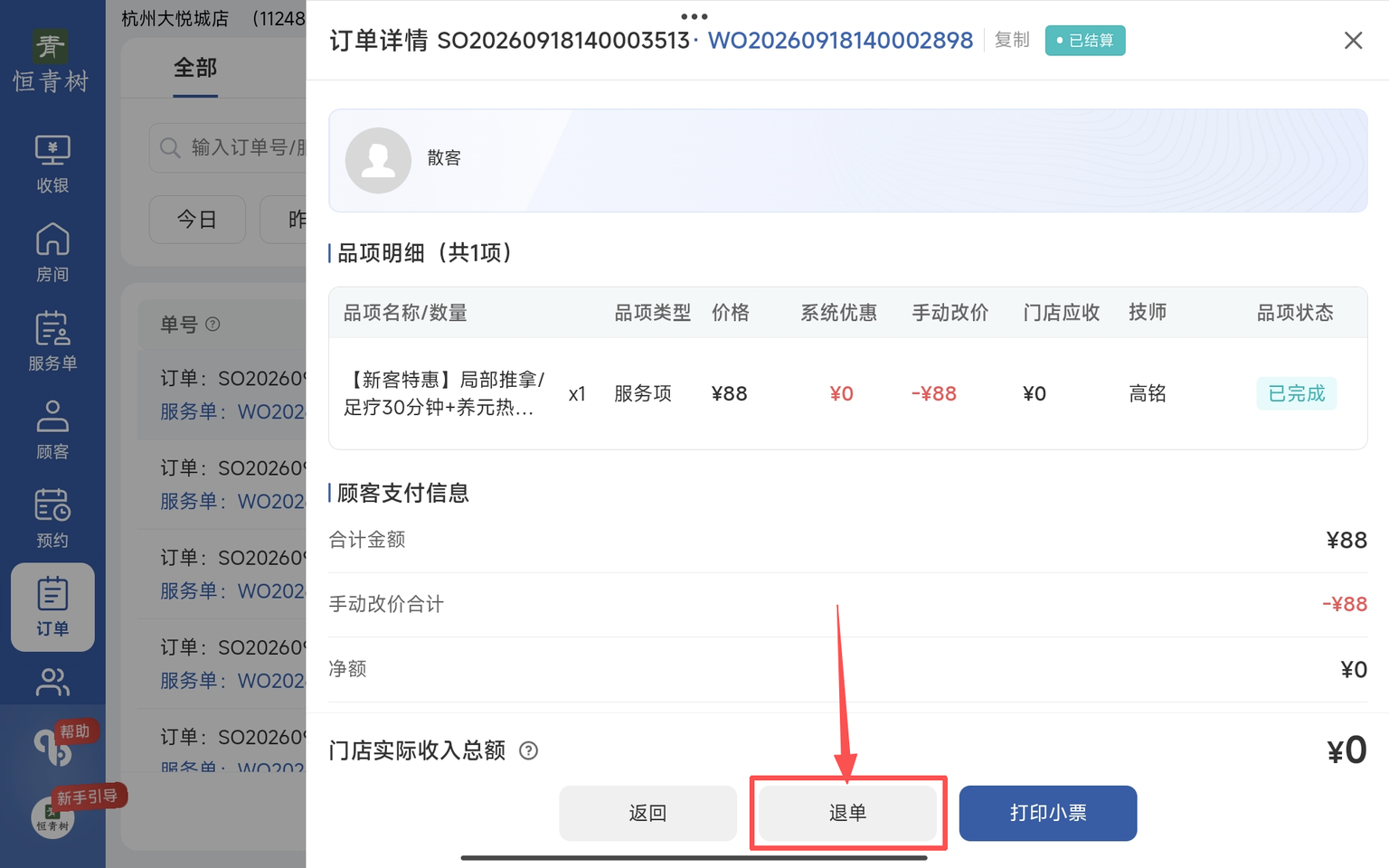Switch to the 全部 tab in order list
1389x868 pixels.
195,68
